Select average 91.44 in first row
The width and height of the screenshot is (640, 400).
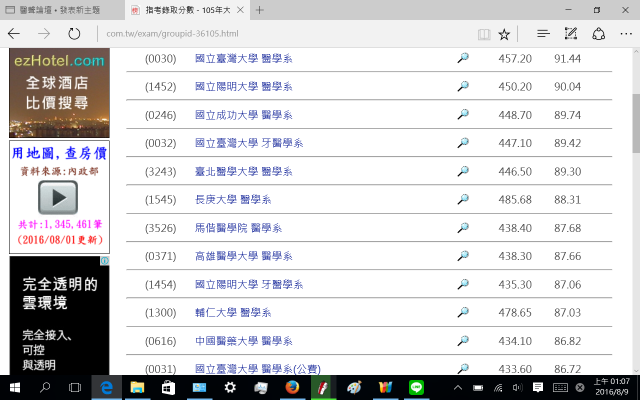point(567,59)
